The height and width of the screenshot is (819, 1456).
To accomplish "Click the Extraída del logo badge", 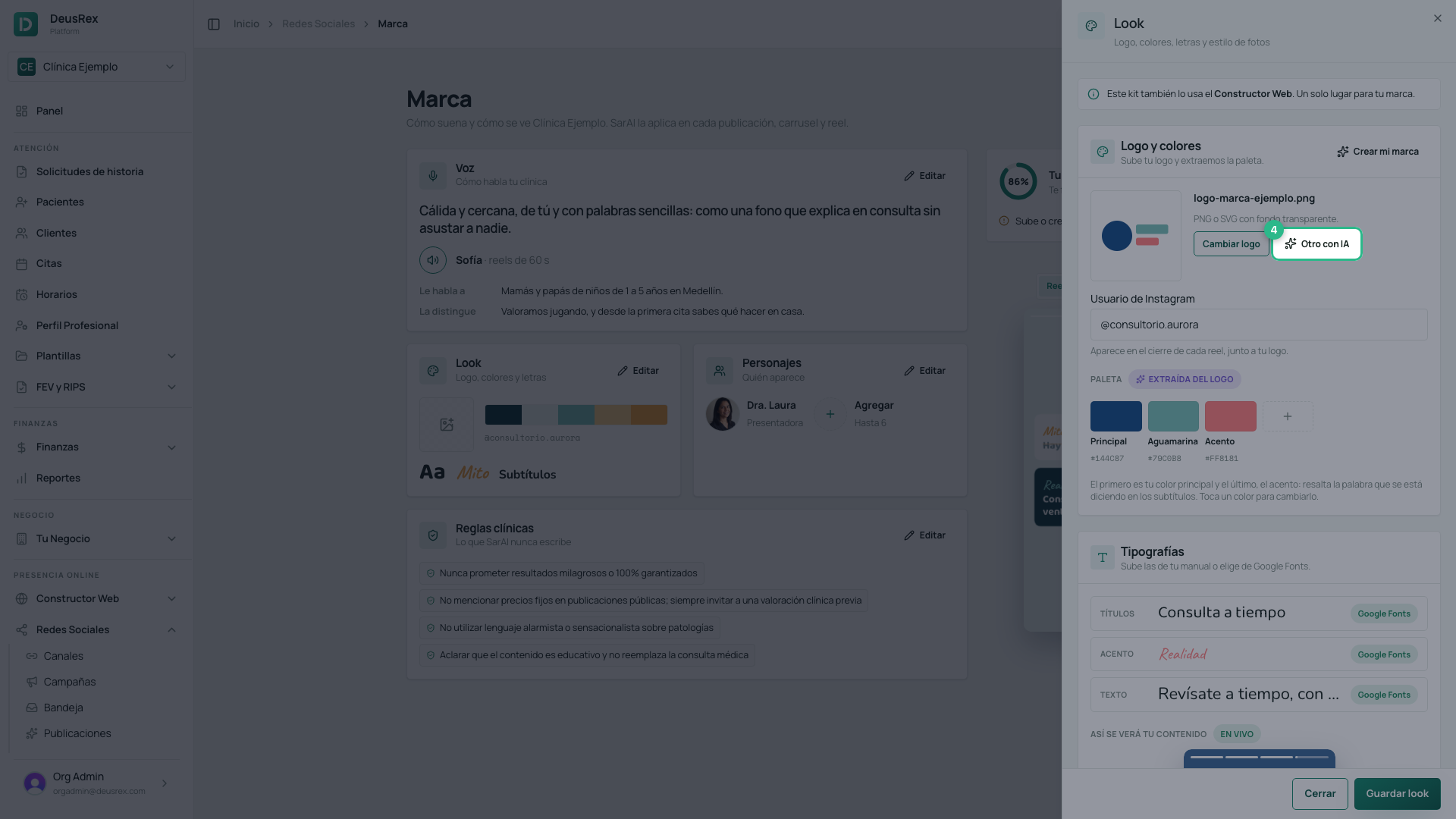I will (x=1185, y=379).
